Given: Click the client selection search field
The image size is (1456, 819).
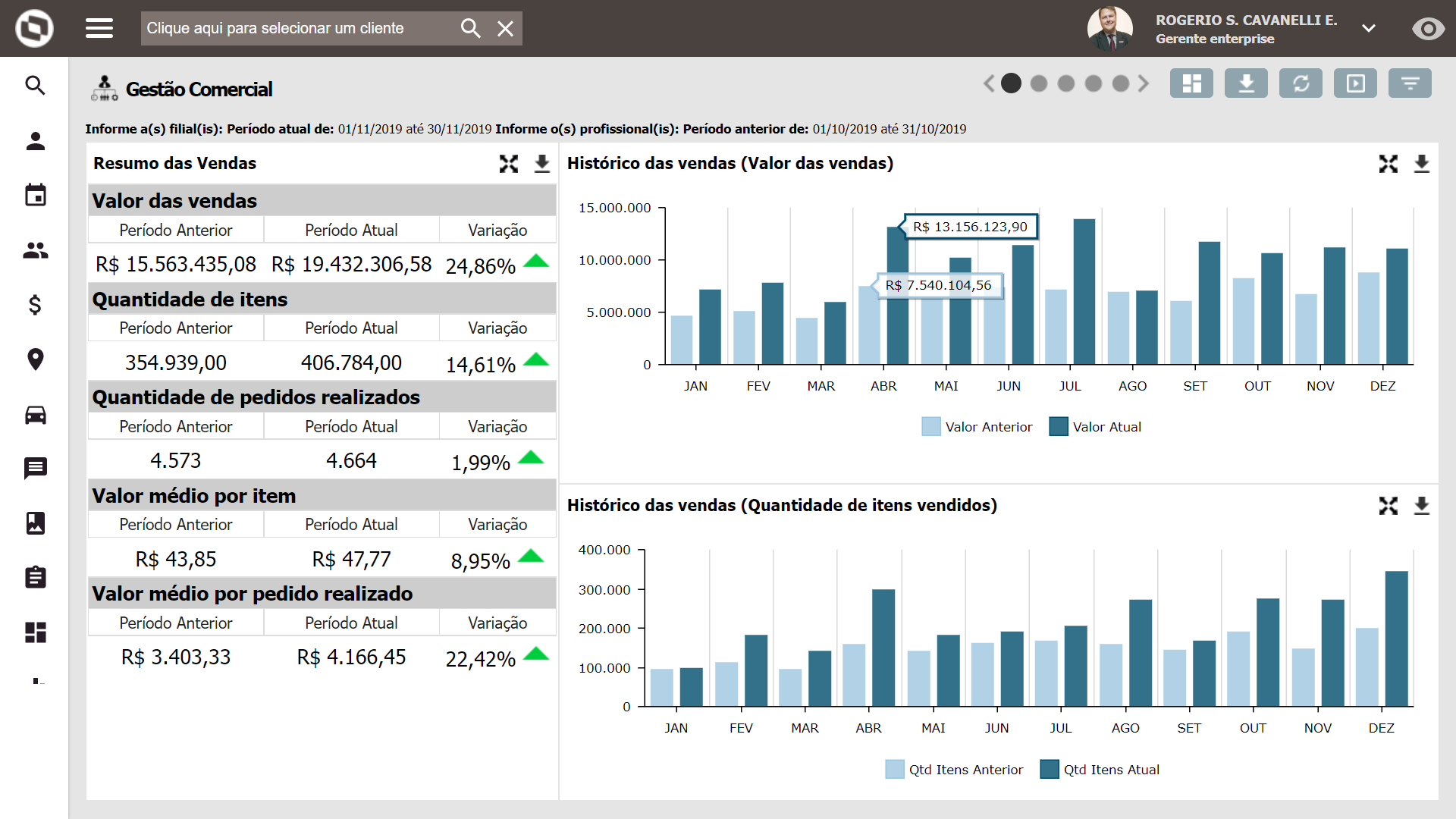Looking at the screenshot, I should click(x=296, y=29).
